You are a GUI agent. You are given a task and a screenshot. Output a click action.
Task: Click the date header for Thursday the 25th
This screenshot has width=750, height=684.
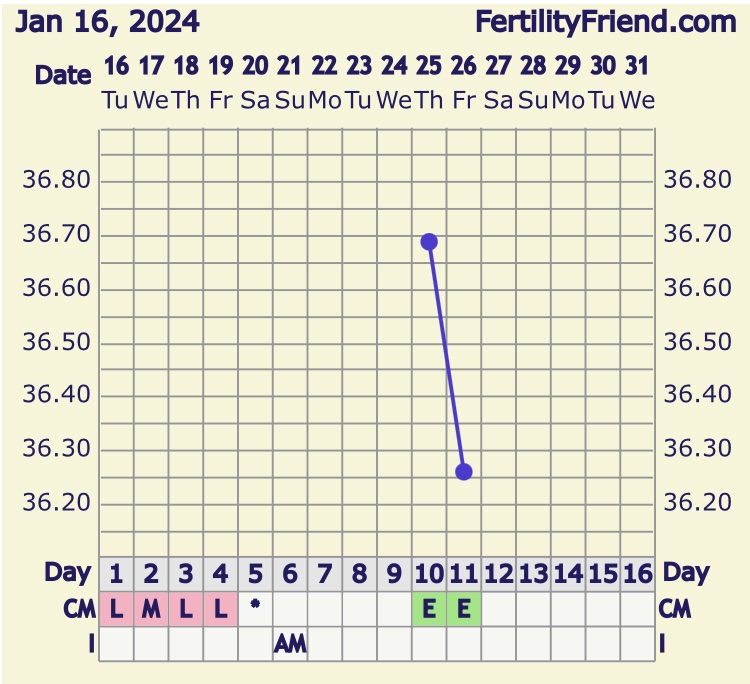coord(429,83)
